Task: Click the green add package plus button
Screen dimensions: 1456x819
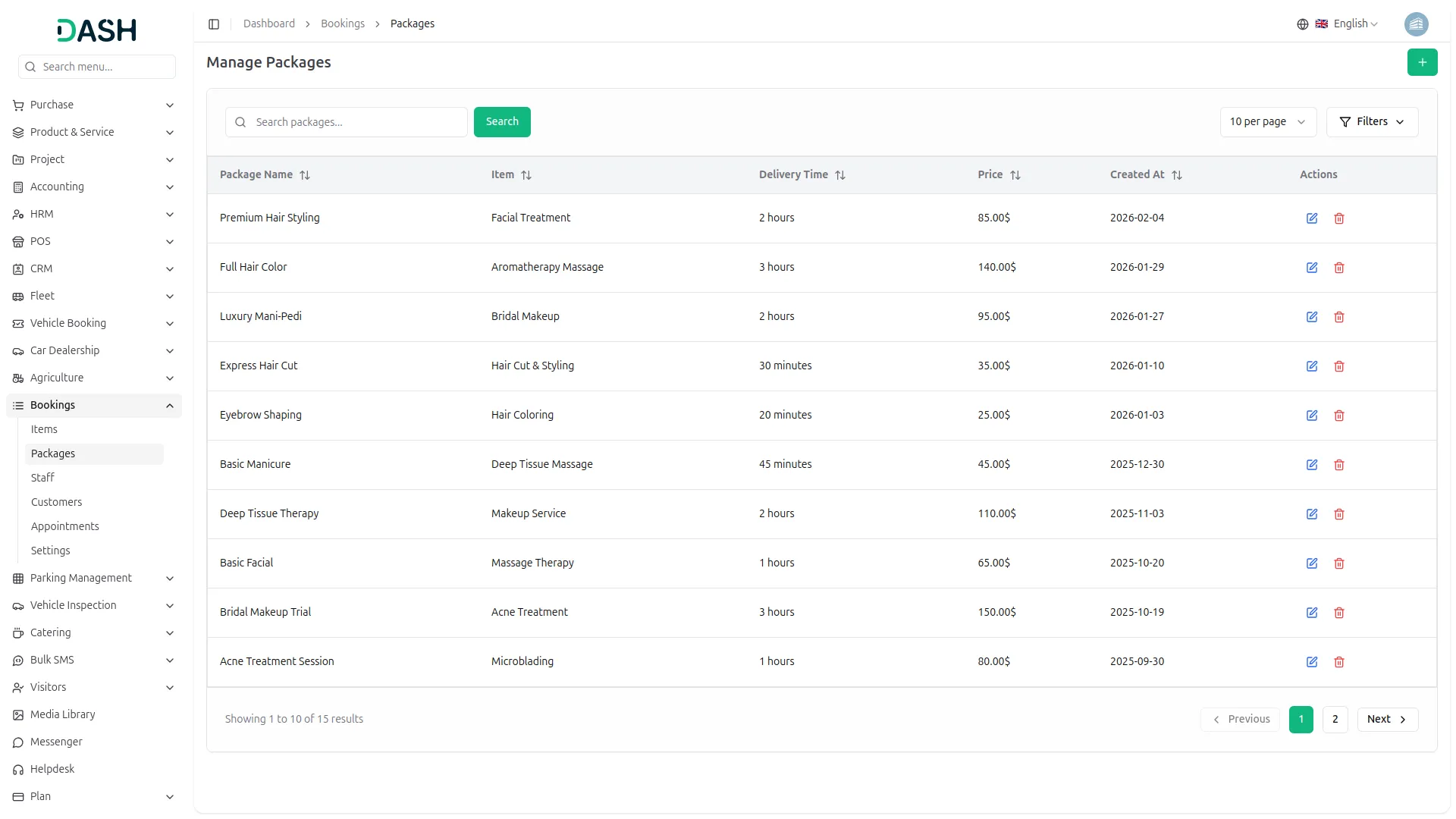Action: 1422,62
